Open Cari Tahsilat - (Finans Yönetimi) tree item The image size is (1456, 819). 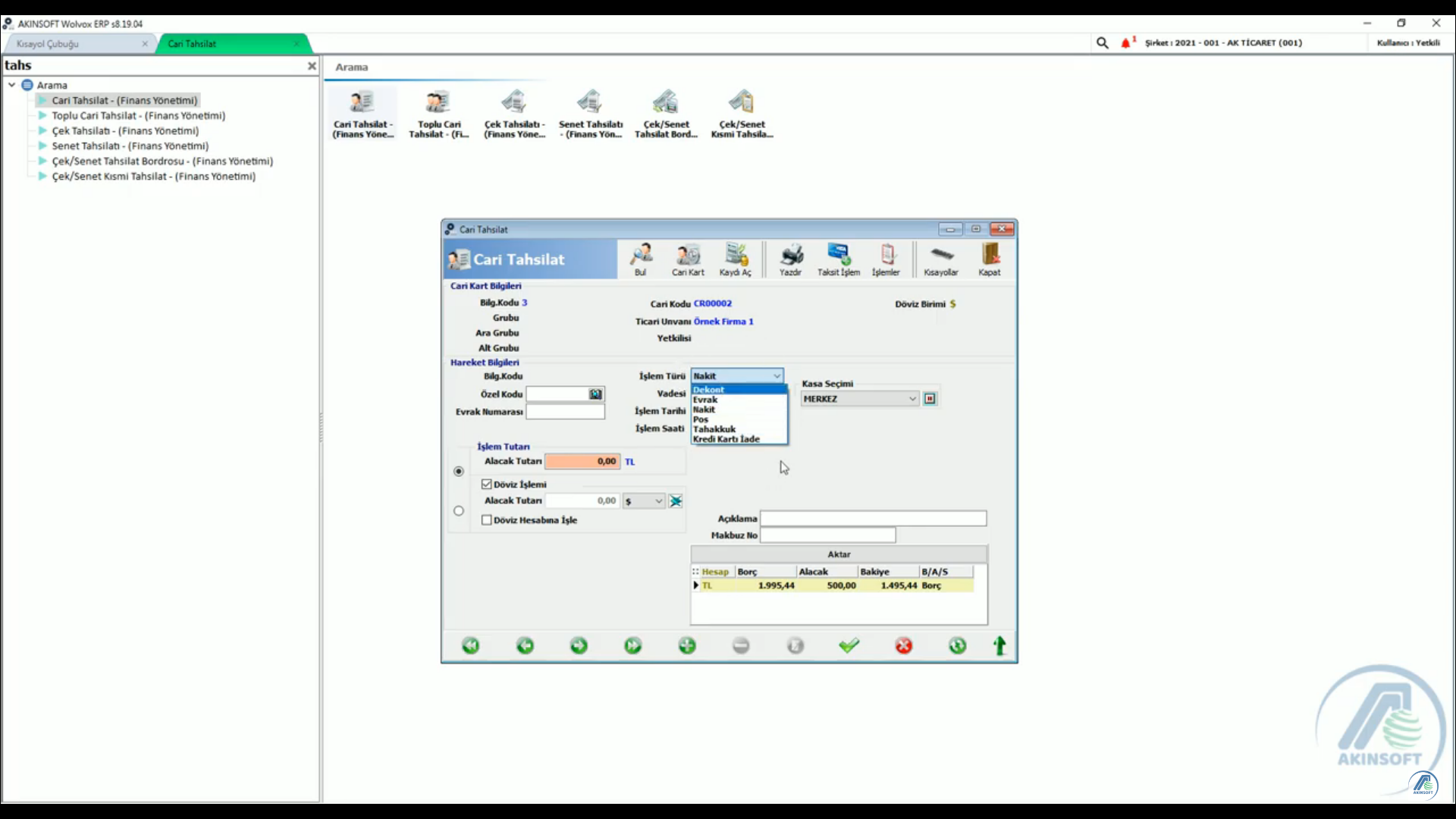click(124, 100)
